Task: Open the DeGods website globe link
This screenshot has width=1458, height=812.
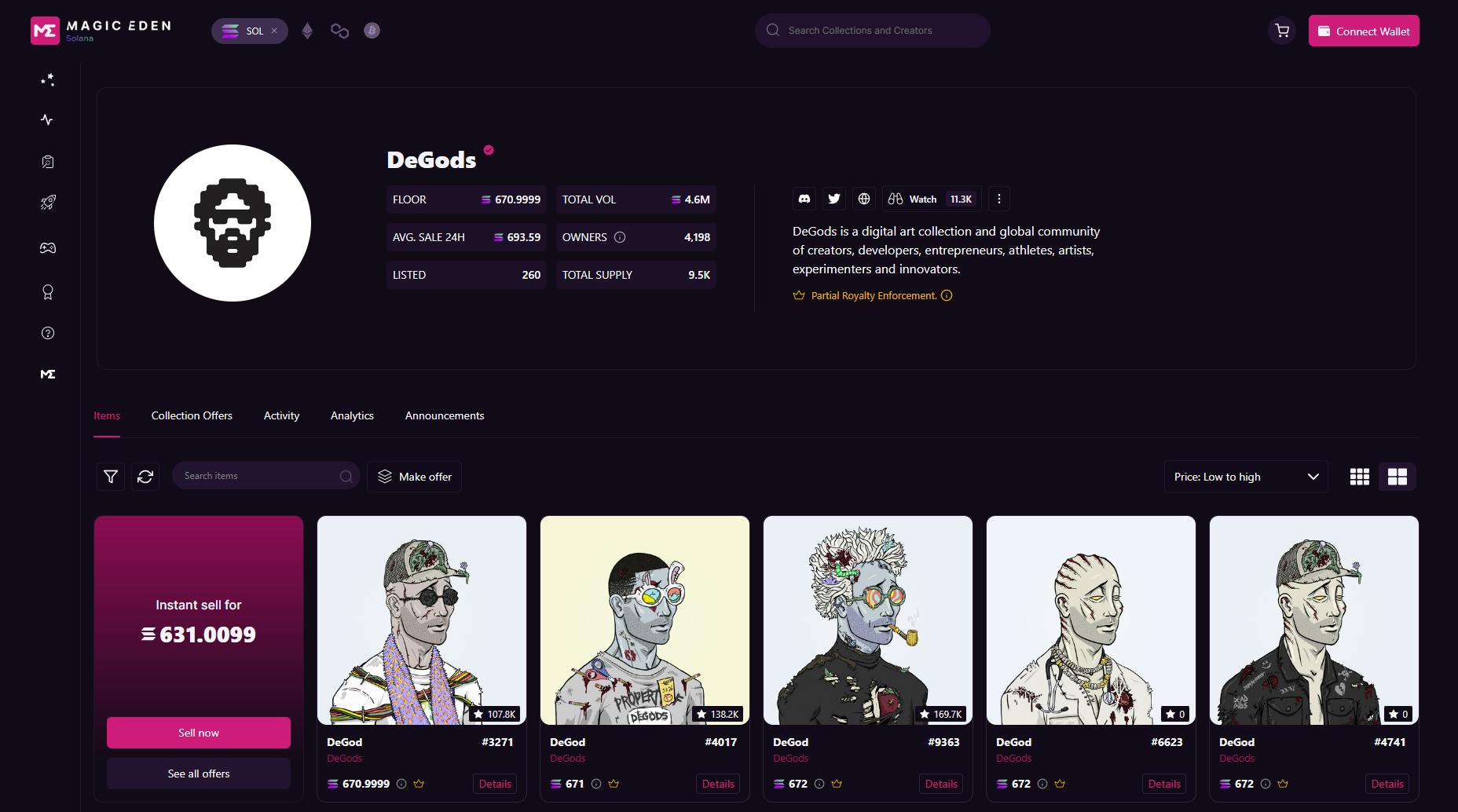Action: (864, 199)
